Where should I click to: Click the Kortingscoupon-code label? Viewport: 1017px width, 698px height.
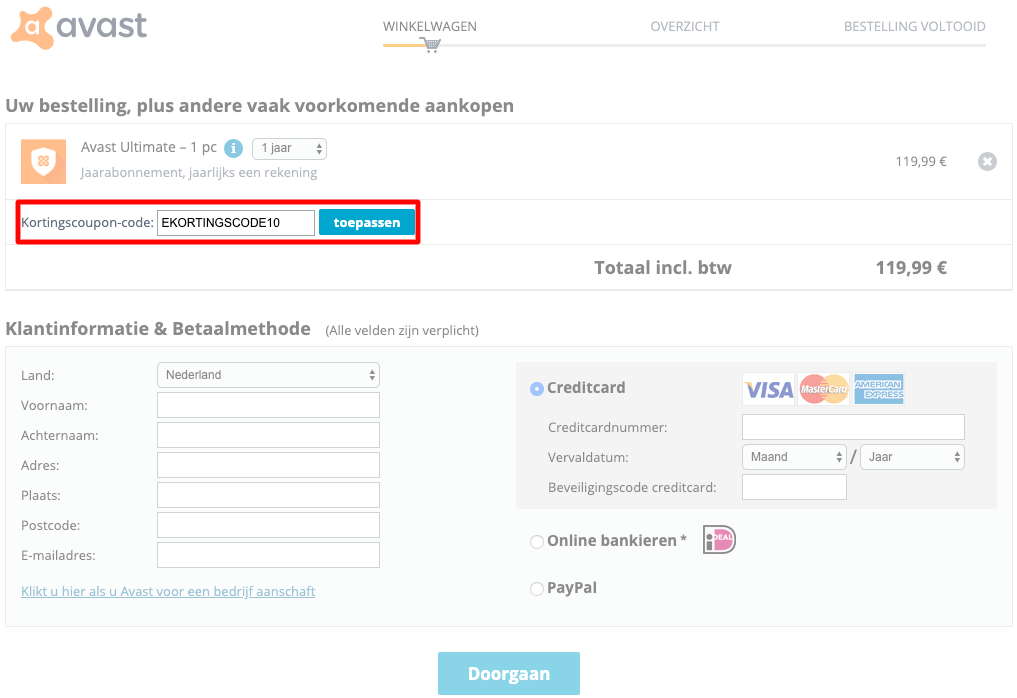(87, 223)
